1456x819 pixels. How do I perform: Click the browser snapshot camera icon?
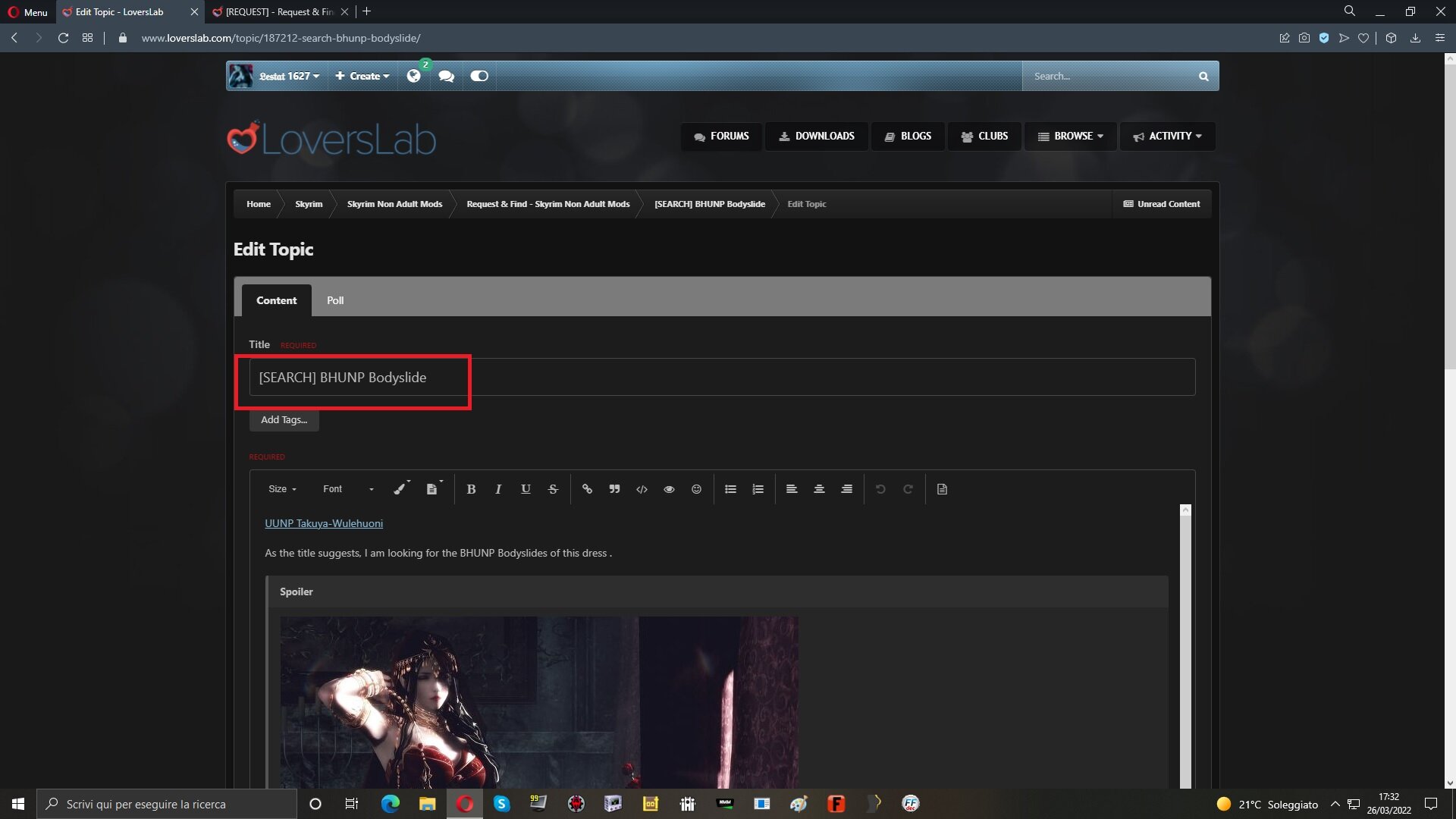click(x=1304, y=38)
